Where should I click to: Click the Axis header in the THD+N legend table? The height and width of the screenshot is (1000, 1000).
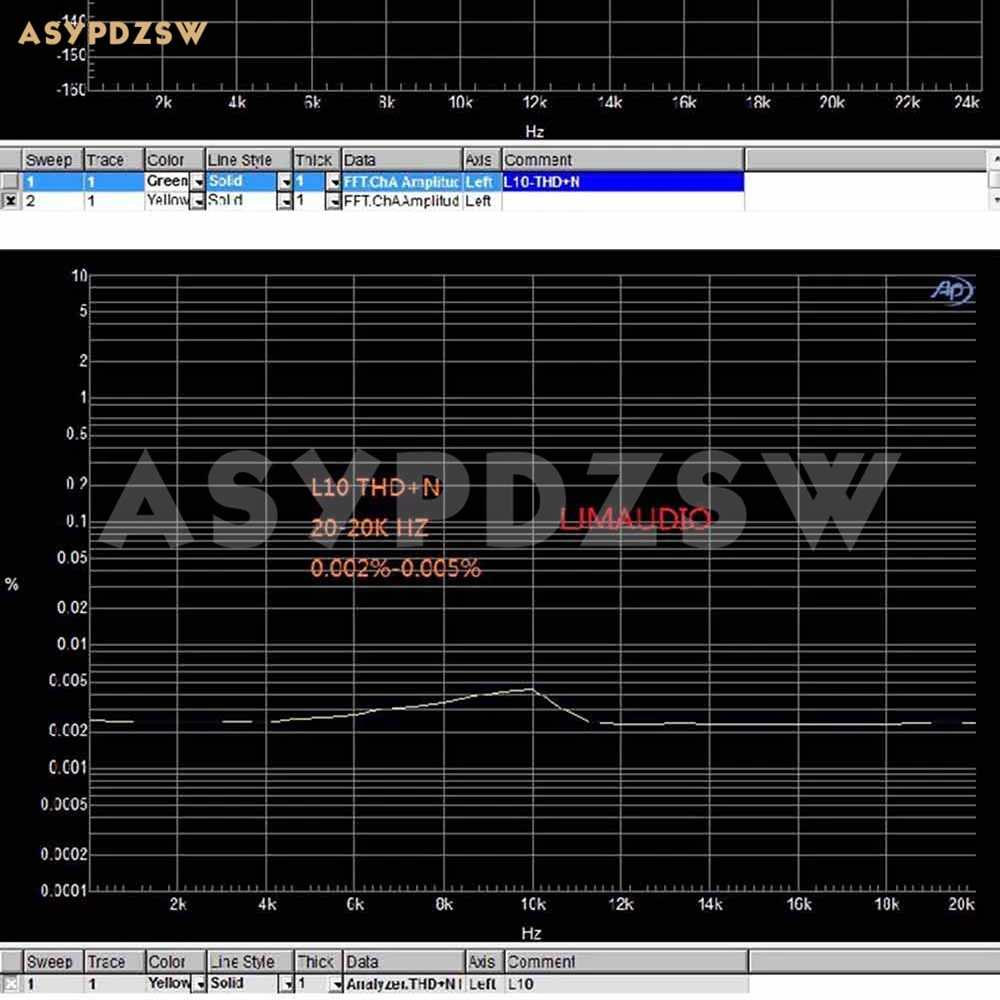tap(485, 962)
